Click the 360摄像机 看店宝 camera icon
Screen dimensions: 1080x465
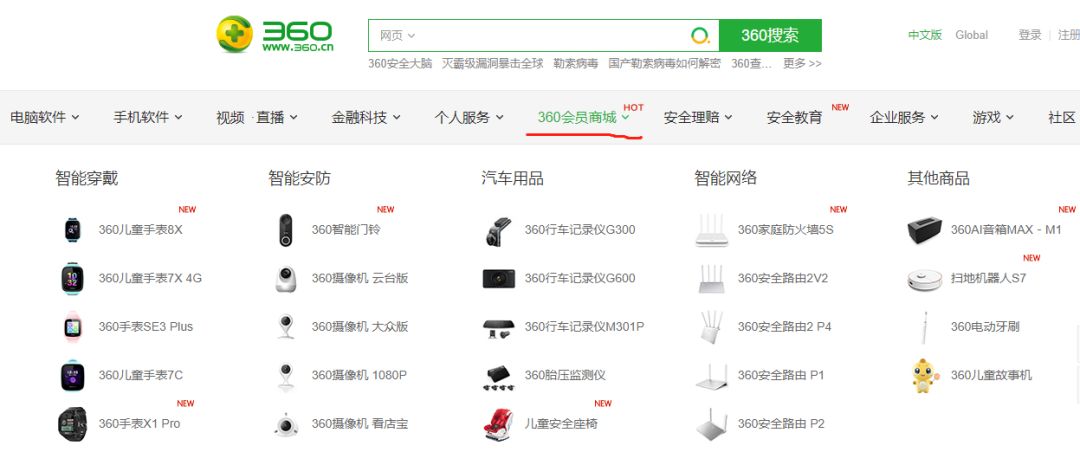point(286,424)
